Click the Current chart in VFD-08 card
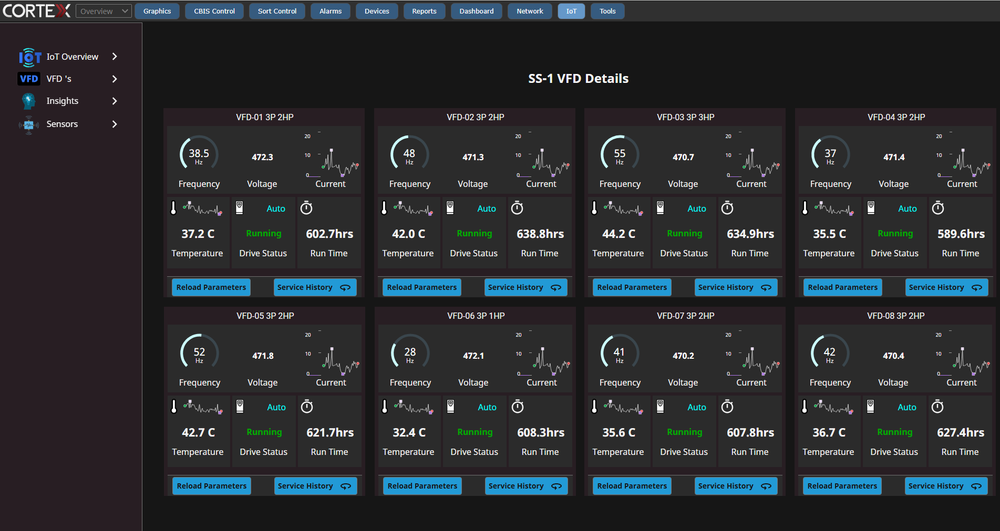Image resolution: width=1000 pixels, height=531 pixels. [963, 354]
